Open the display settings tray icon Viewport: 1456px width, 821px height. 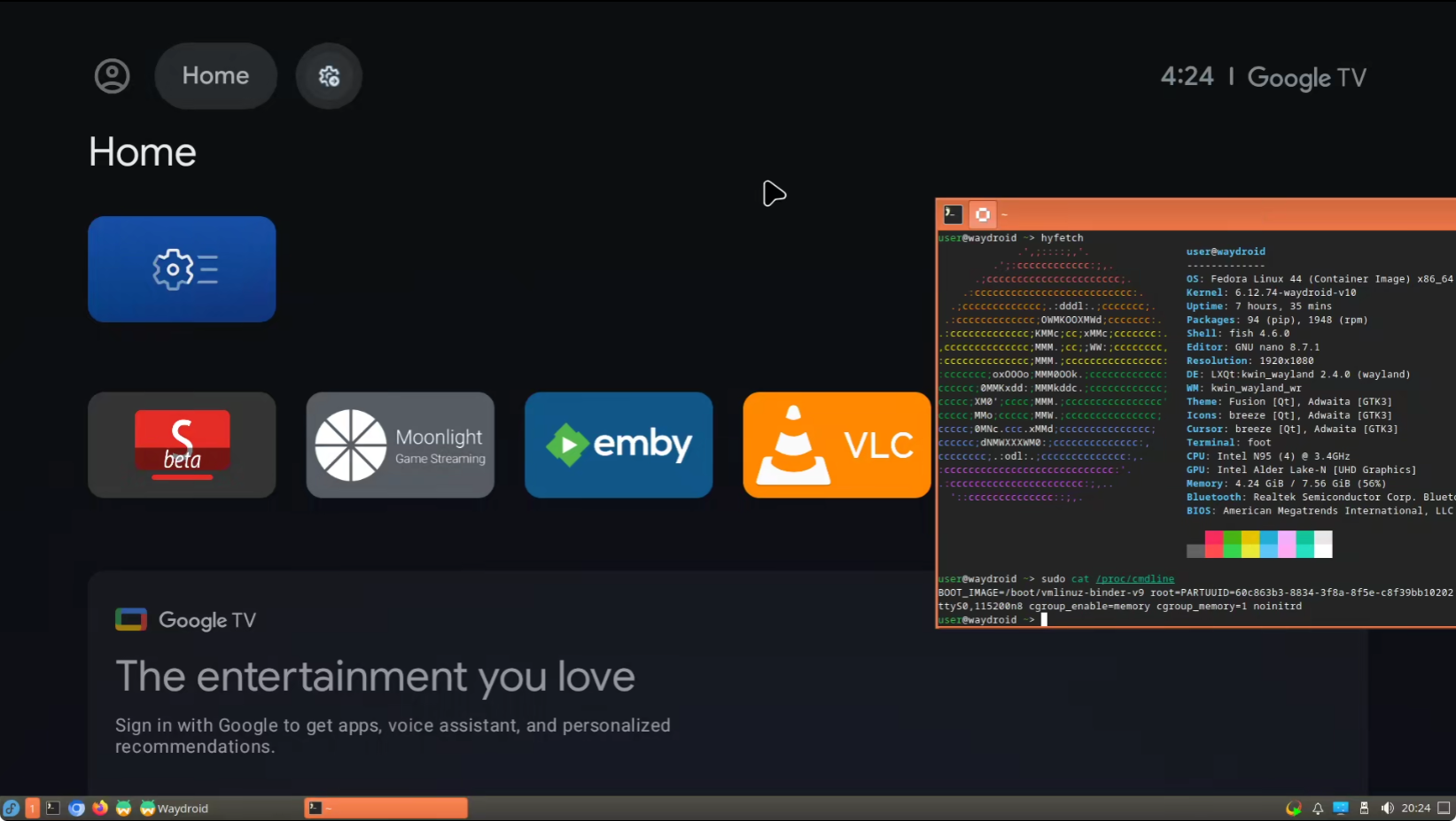pyautogui.click(x=1341, y=808)
